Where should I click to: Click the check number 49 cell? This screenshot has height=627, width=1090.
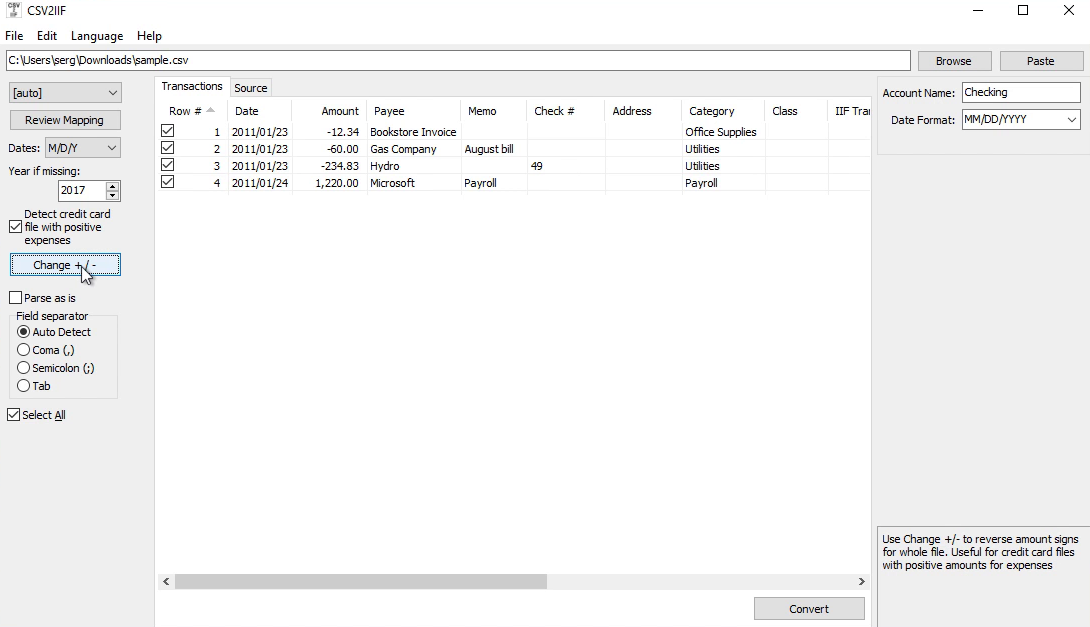(566, 166)
